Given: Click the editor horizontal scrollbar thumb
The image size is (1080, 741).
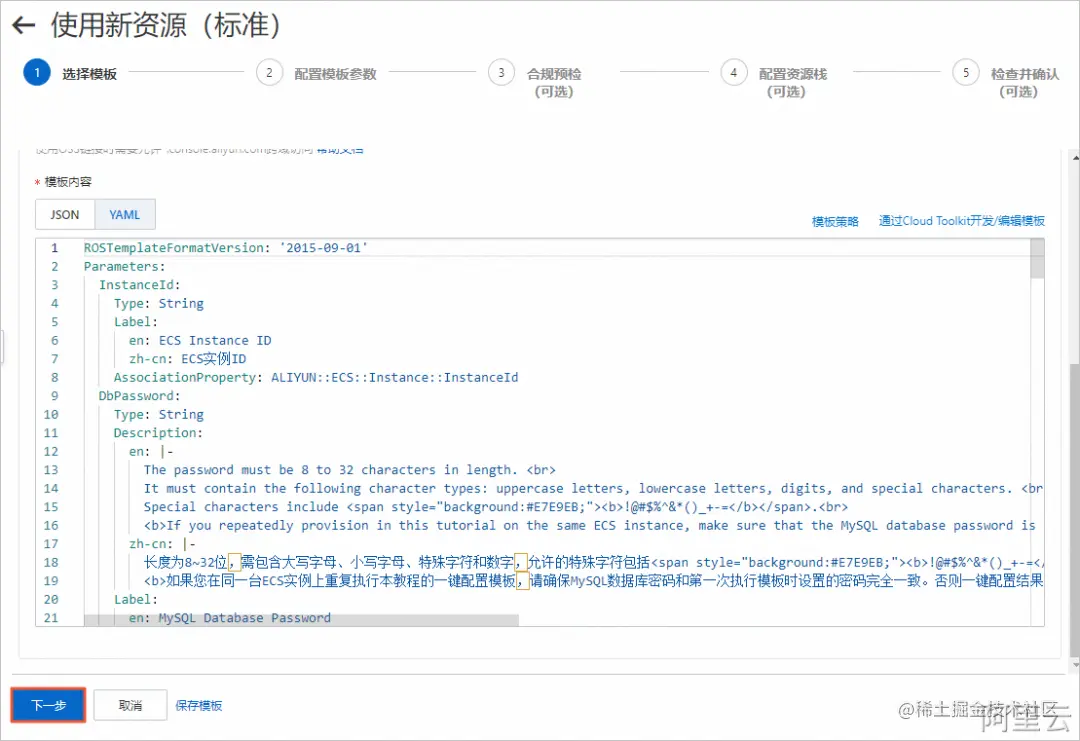Looking at the screenshot, I should point(302,620).
